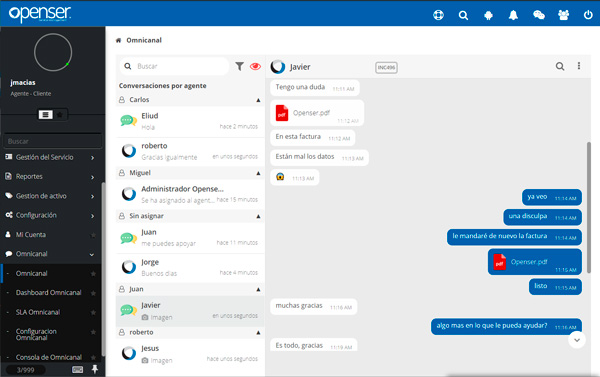This screenshot has width=600, height=377.
Task: Click the Android icon in the header
Action: (x=488, y=15)
